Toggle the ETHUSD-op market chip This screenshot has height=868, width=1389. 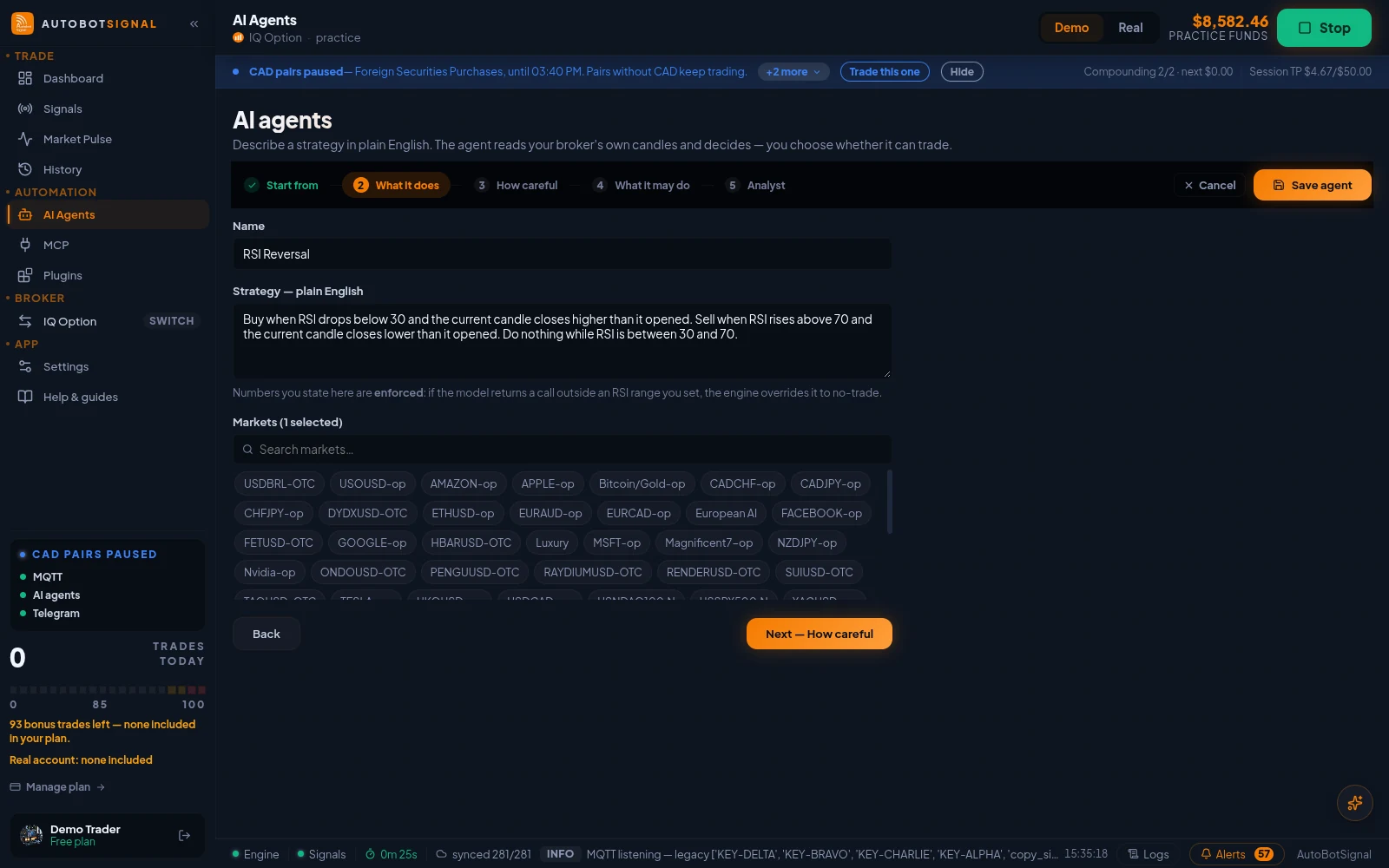(x=463, y=513)
